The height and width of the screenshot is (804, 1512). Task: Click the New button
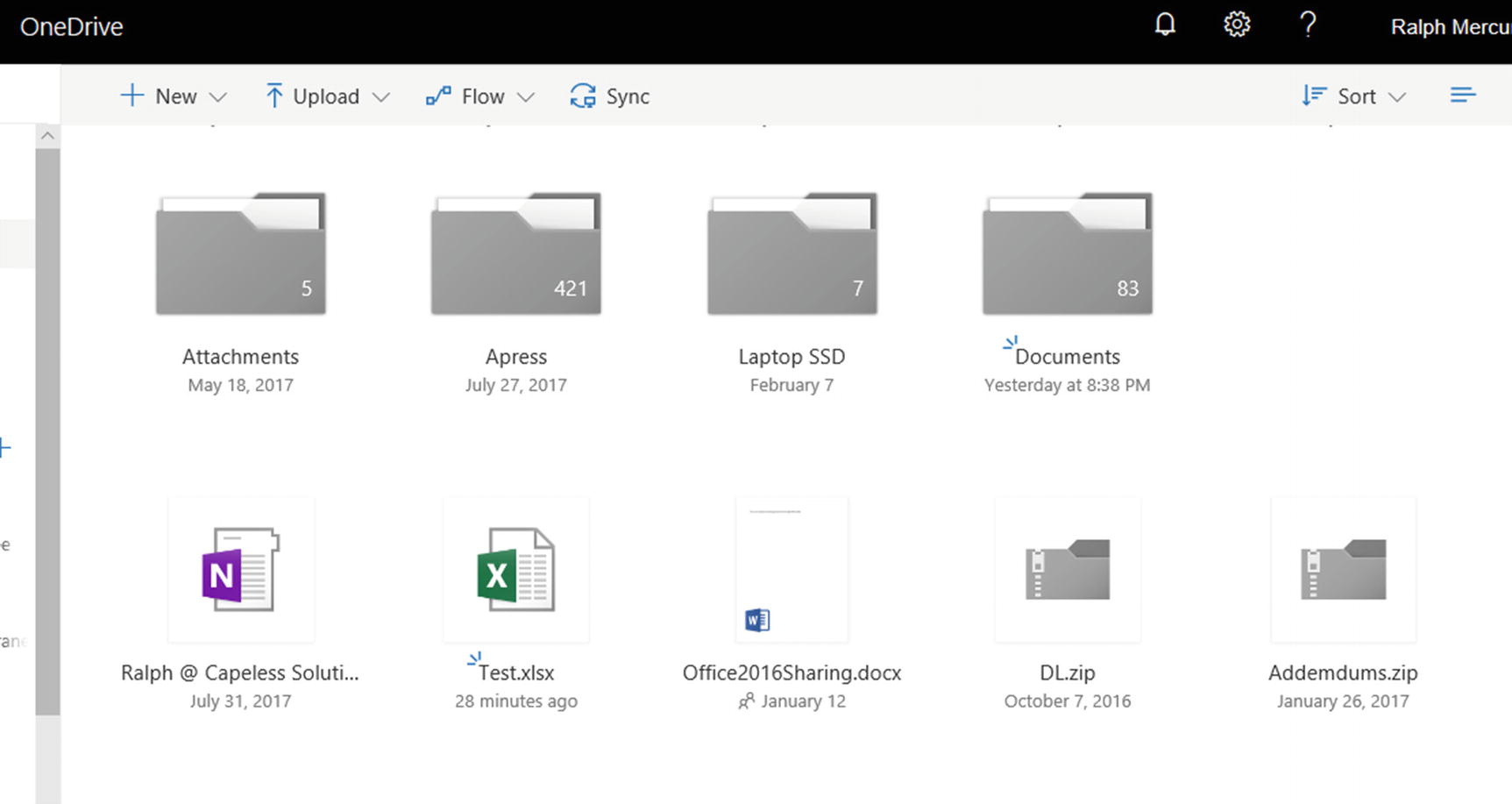coord(174,96)
